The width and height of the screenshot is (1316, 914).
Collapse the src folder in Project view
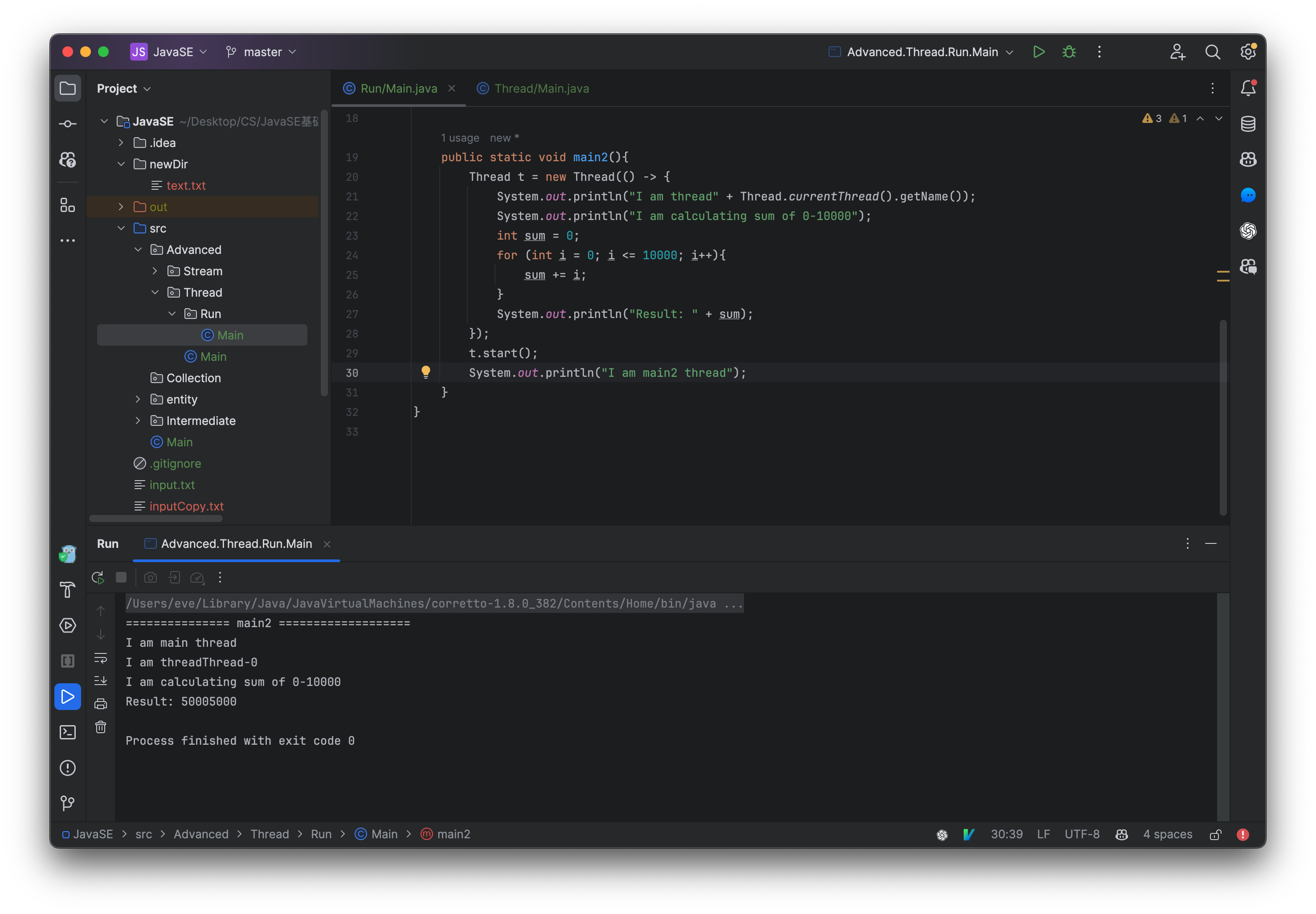click(122, 228)
